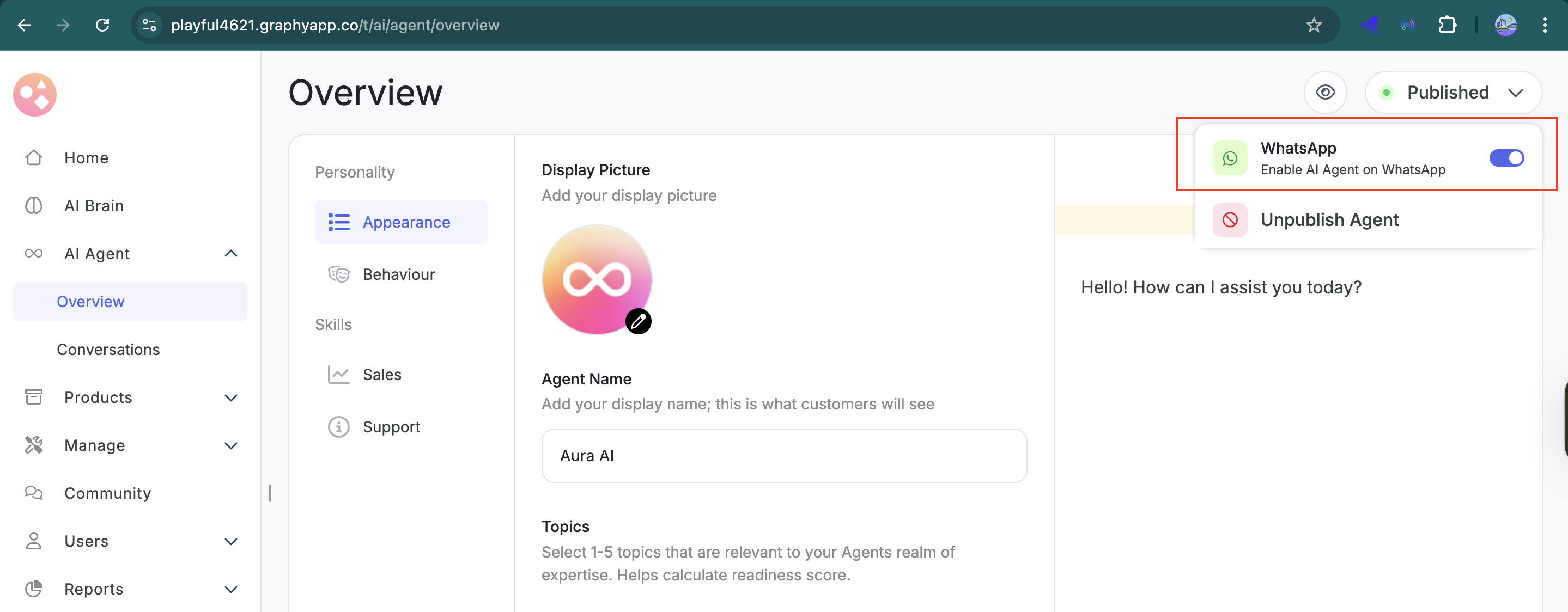Open the Published status dropdown
Screen dimensions: 1568x612
(1453, 93)
